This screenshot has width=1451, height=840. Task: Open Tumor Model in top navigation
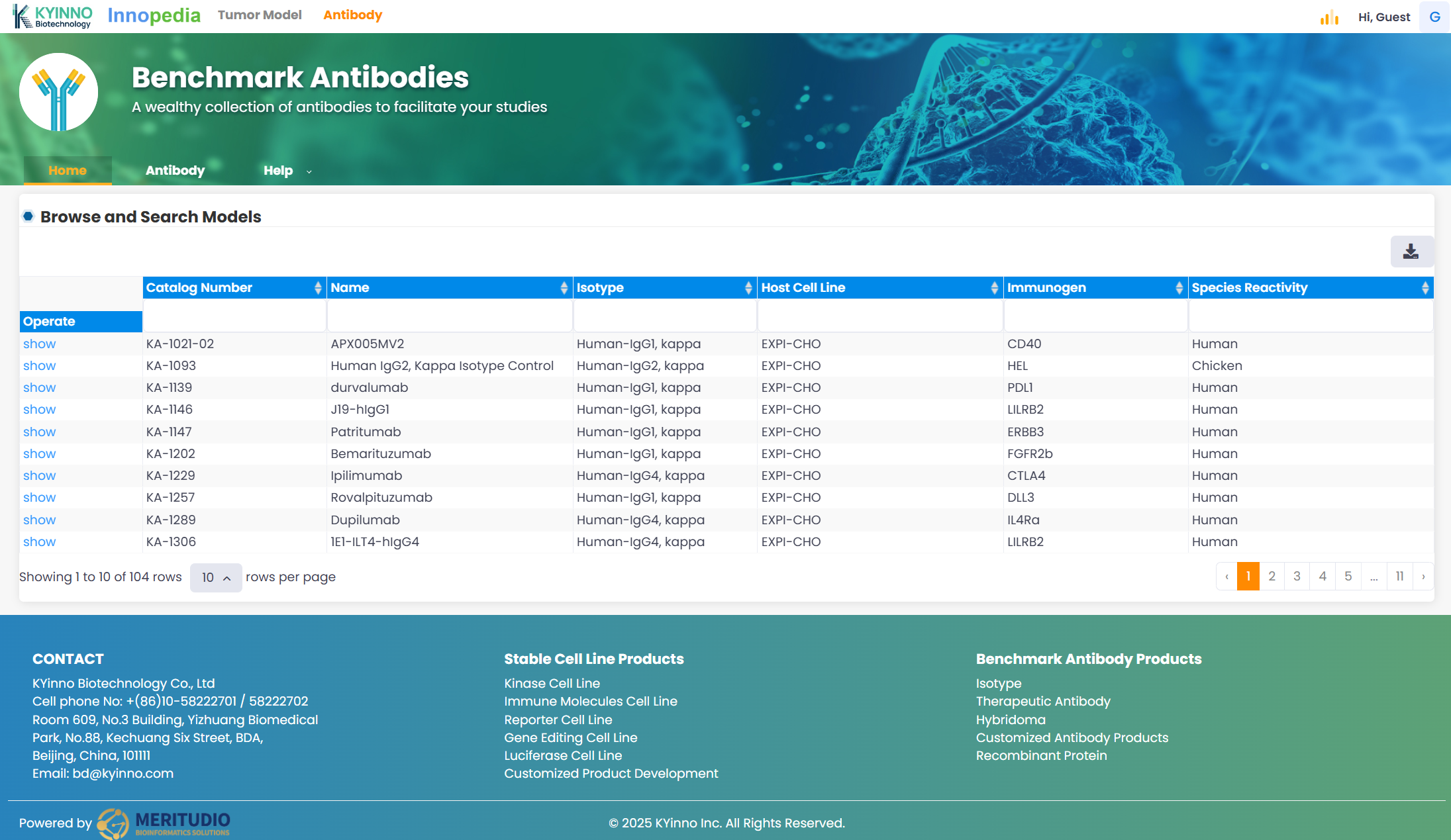260,15
